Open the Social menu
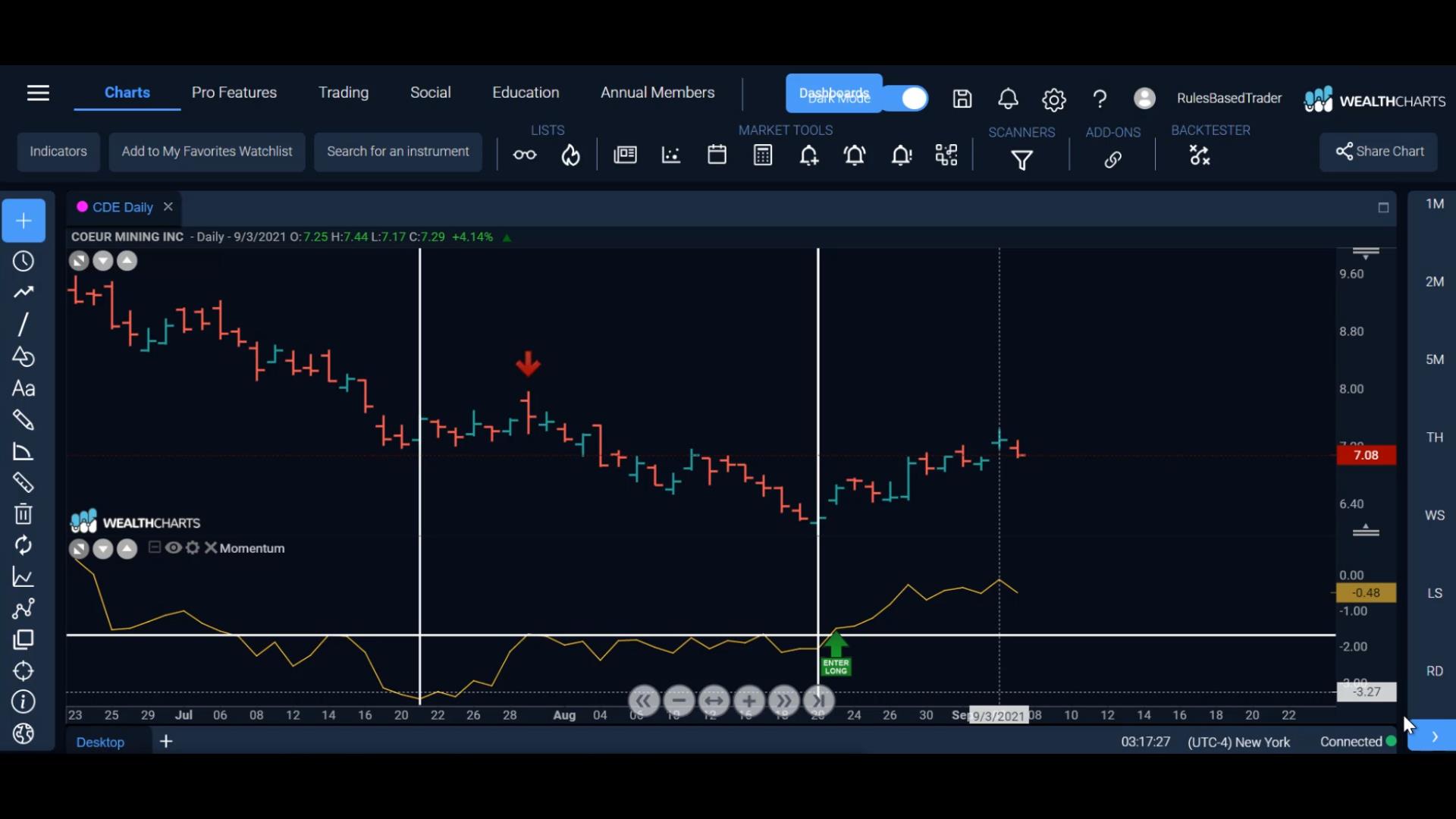The image size is (1456, 819). coord(431,93)
